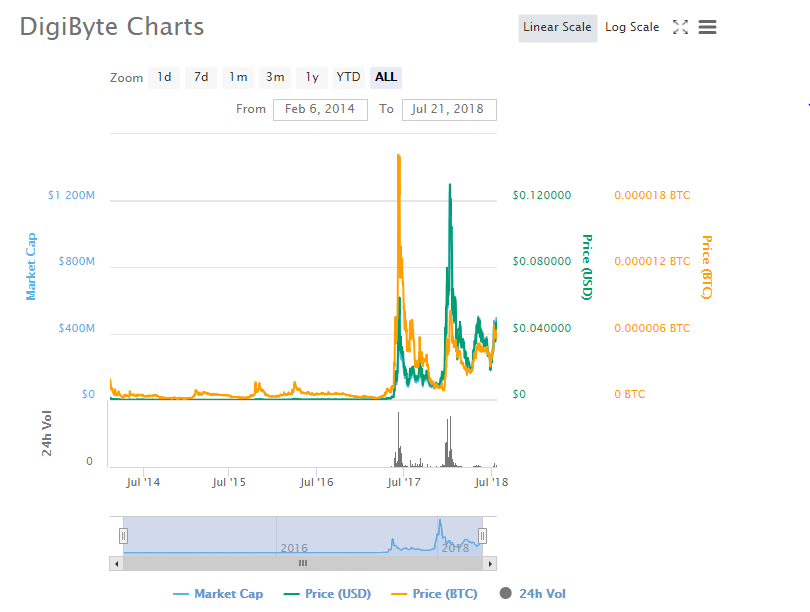Click the Jul '15 axis label
Screen dimensions: 810x612
click(229, 482)
